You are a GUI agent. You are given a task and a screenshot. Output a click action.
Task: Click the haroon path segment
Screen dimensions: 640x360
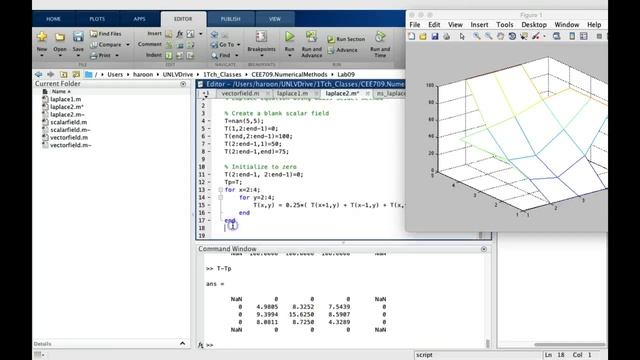tap(143, 74)
